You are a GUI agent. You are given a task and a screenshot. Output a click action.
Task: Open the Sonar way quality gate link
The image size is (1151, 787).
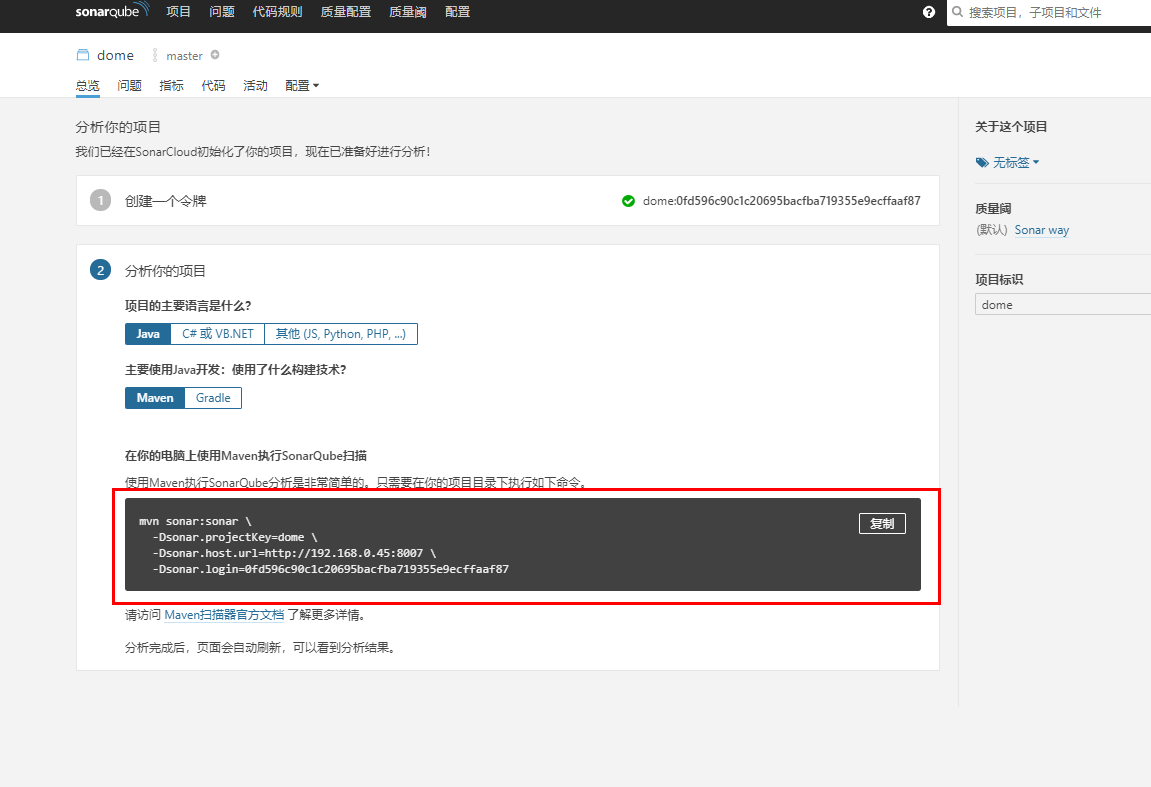(x=1042, y=230)
